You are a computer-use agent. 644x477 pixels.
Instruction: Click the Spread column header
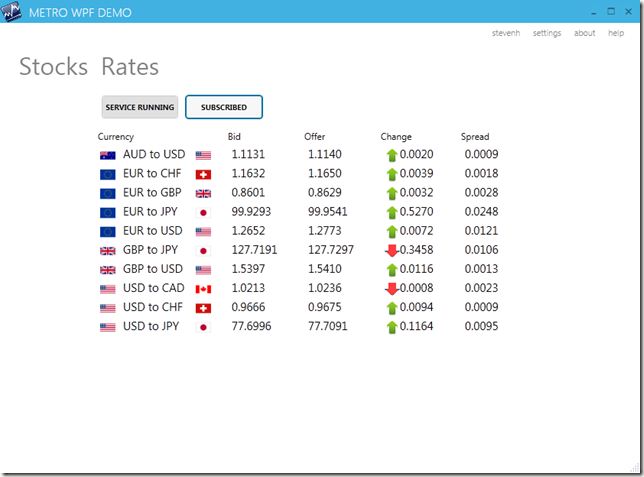coord(475,137)
